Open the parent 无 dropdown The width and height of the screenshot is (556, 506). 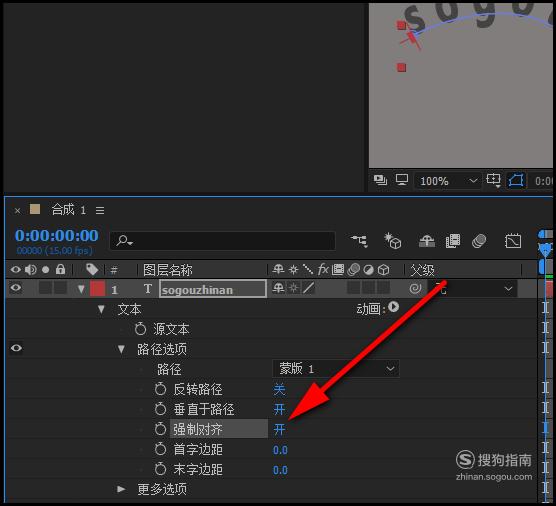coord(473,289)
